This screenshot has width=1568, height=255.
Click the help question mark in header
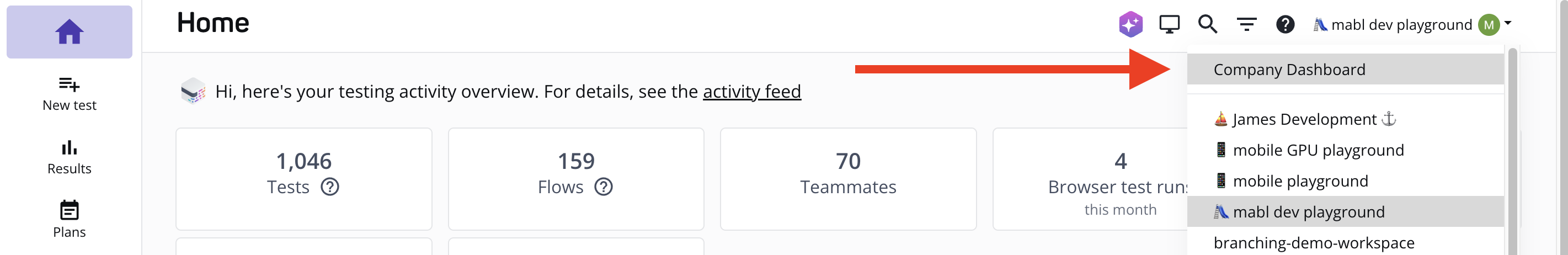(1285, 24)
